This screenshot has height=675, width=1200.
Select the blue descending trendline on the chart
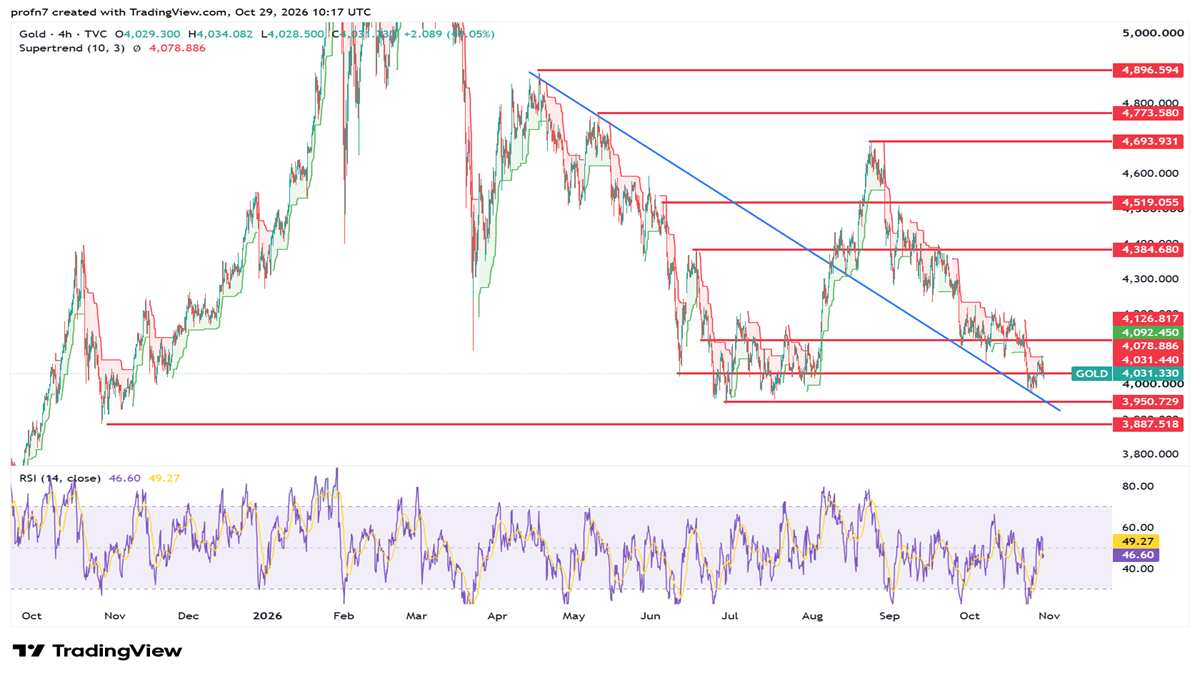click(795, 240)
